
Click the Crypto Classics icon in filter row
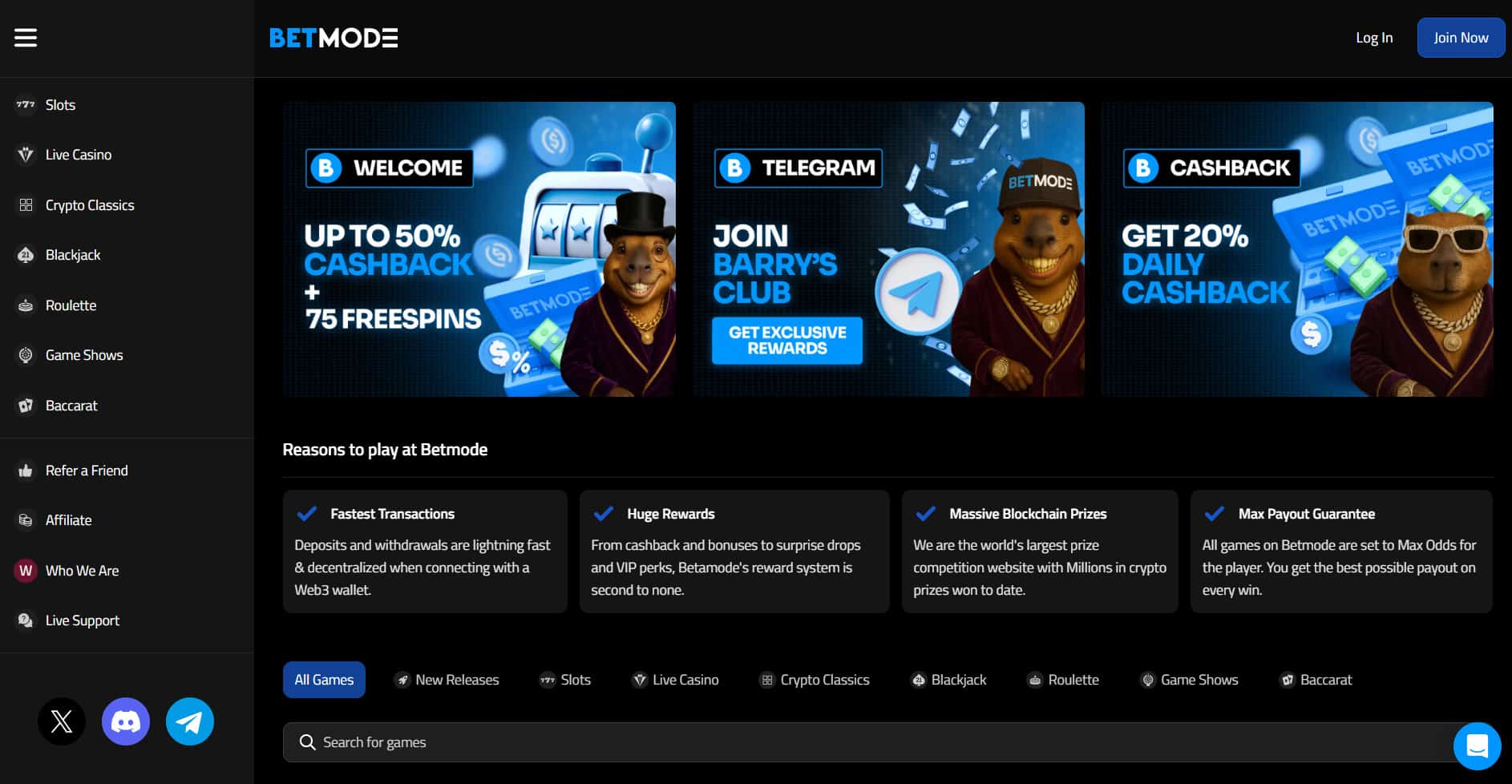pos(767,680)
